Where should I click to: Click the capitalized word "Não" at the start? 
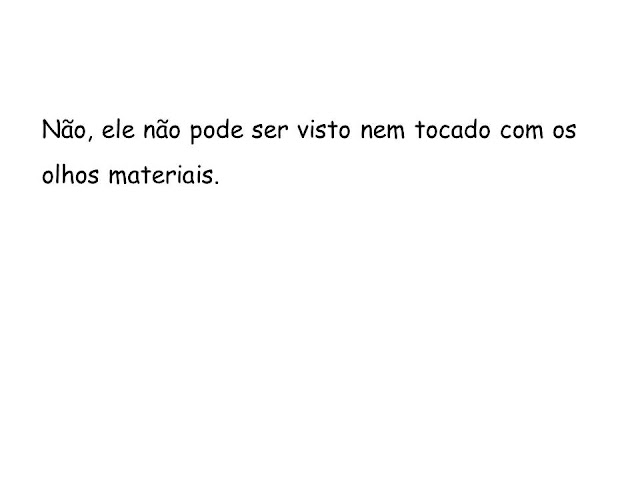pos(64,130)
